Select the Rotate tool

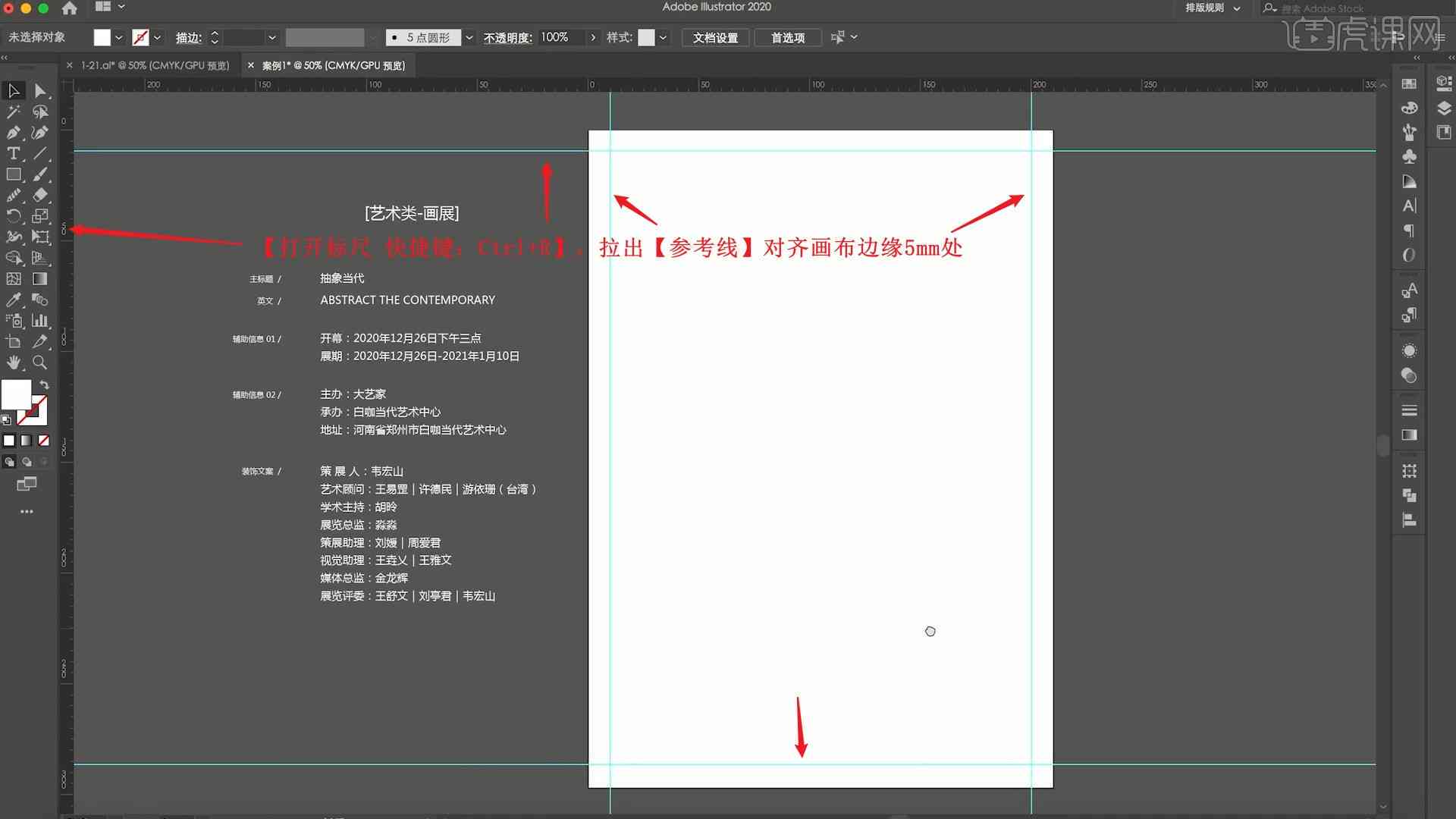[14, 216]
